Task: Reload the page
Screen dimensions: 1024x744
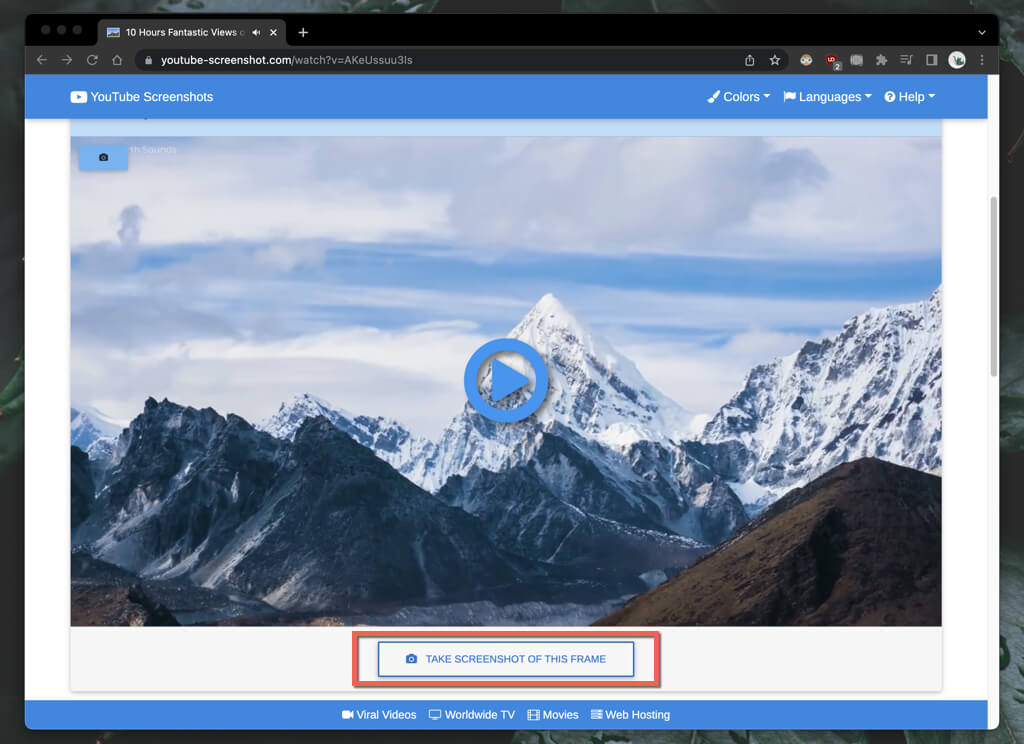Action: tap(92, 60)
